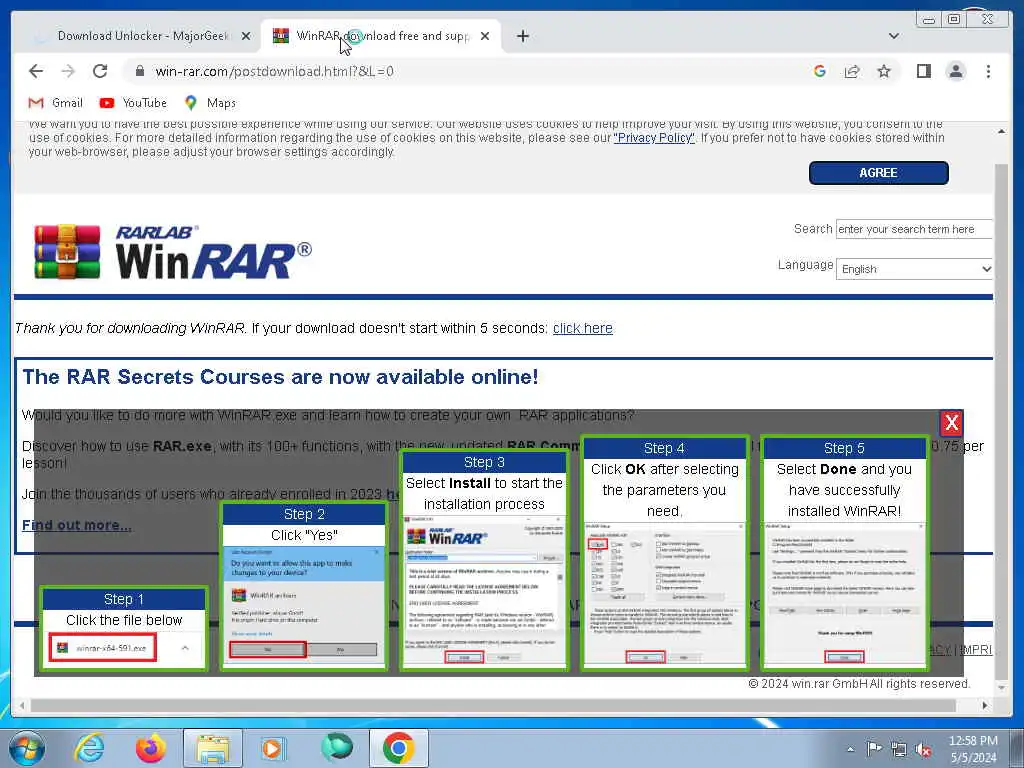View the Step 5 Done thumbnail
Image resolution: width=1024 pixels, height=768 pixels.
(x=844, y=594)
